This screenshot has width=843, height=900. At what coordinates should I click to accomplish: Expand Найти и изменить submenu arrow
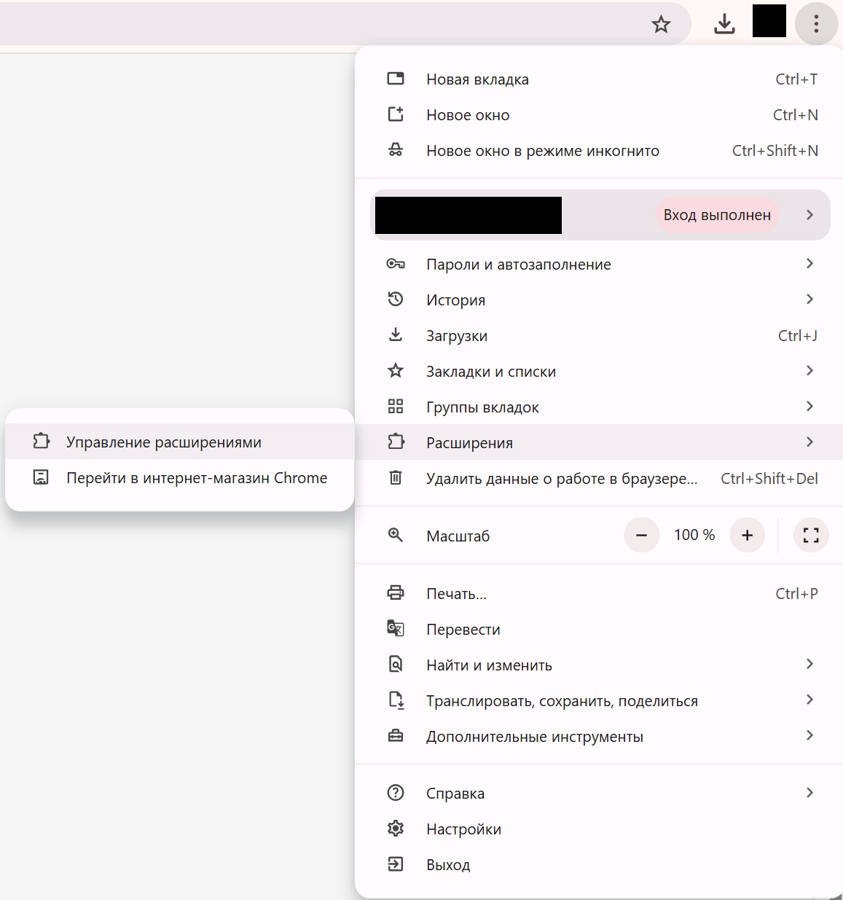point(810,664)
